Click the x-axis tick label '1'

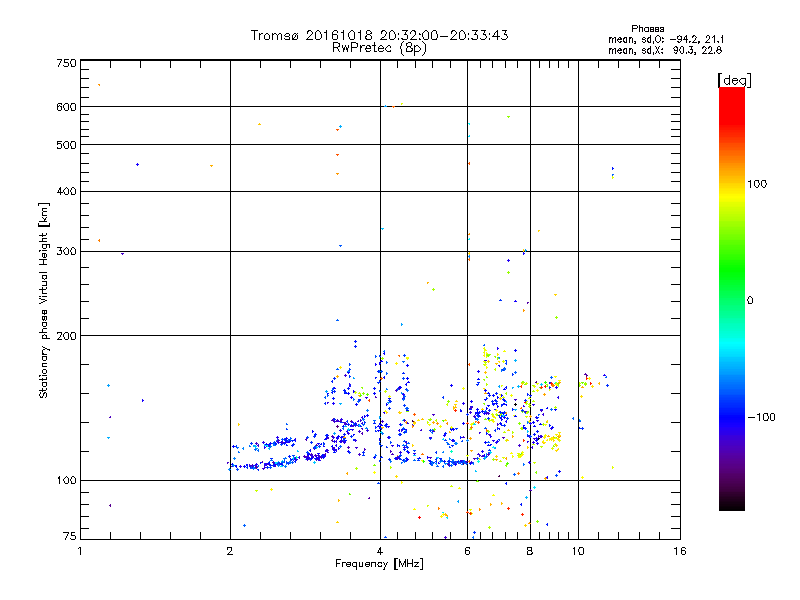(80, 551)
